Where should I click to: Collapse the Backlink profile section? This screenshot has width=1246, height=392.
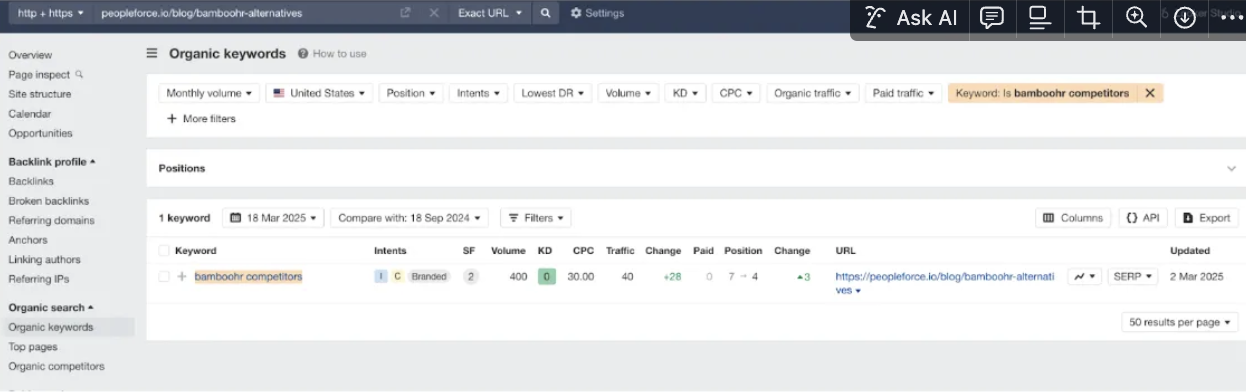[x=52, y=161]
